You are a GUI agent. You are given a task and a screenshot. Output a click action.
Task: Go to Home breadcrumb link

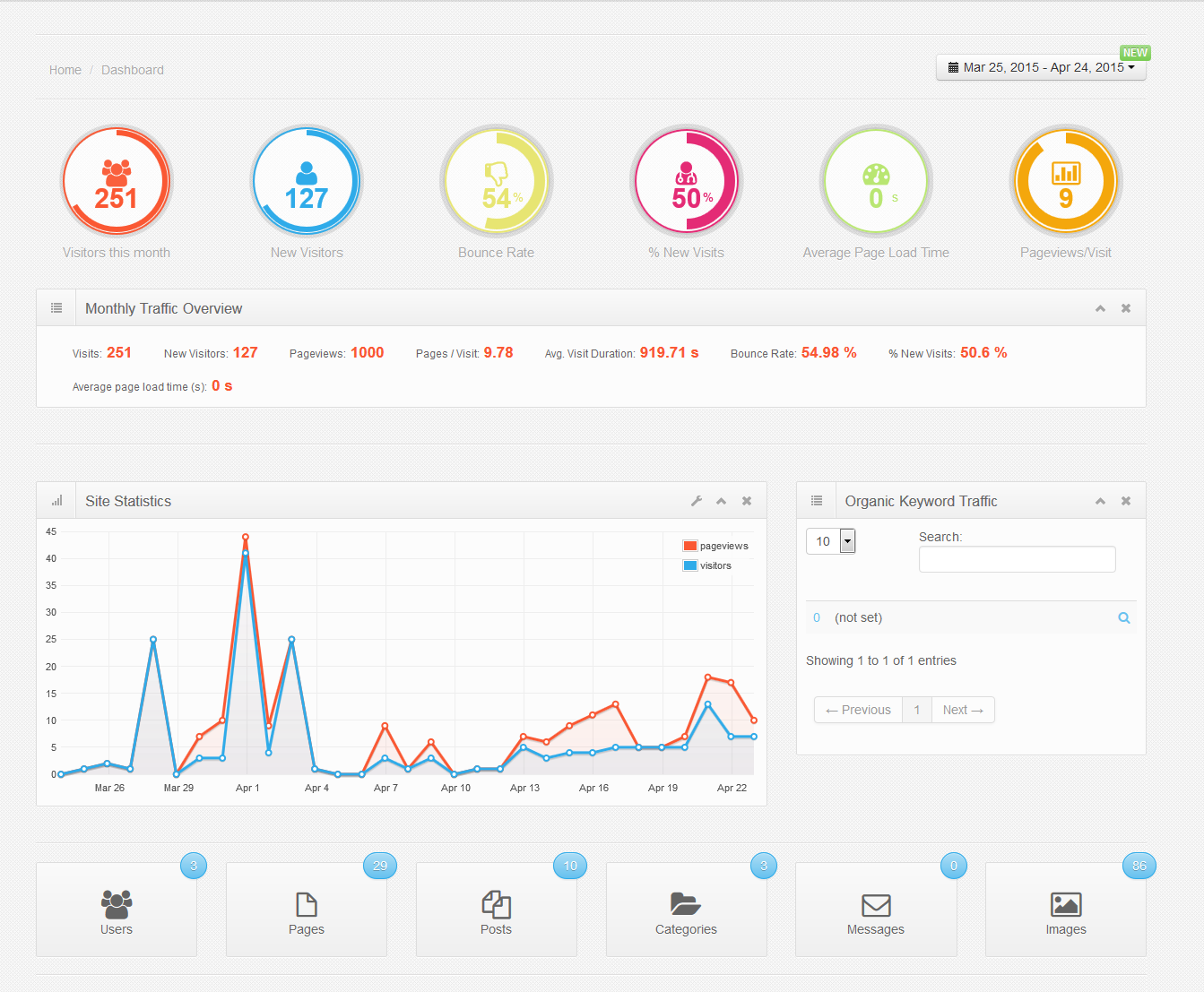click(x=65, y=70)
